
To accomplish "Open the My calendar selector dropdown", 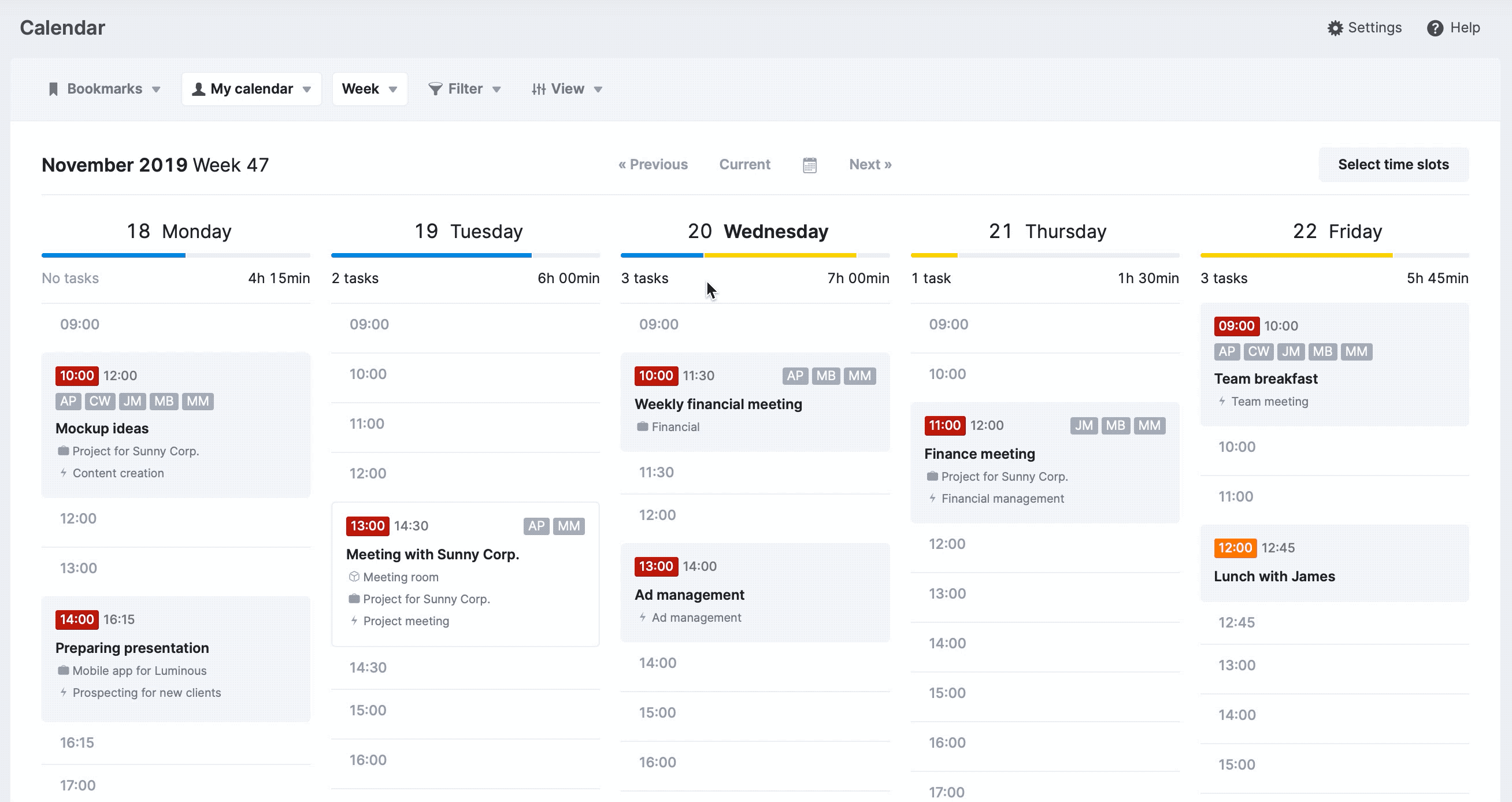I will [251, 89].
